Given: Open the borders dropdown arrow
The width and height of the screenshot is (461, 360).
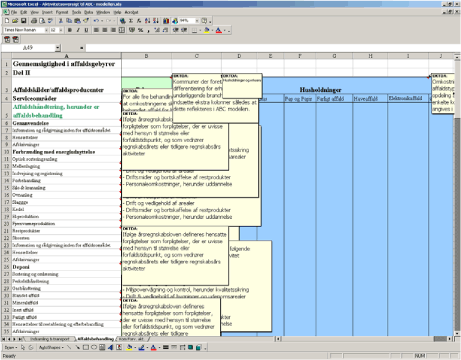Looking at the screenshot, I should (x=200, y=30).
